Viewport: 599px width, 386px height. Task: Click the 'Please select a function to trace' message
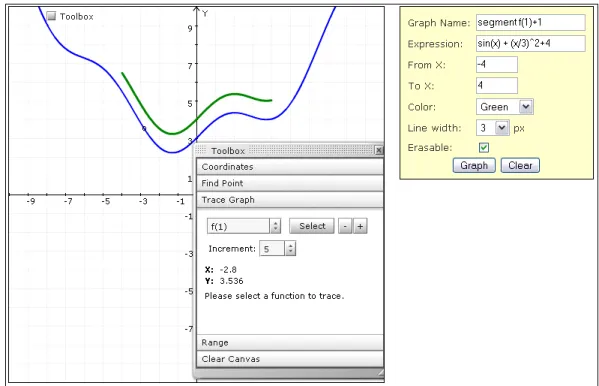274,296
